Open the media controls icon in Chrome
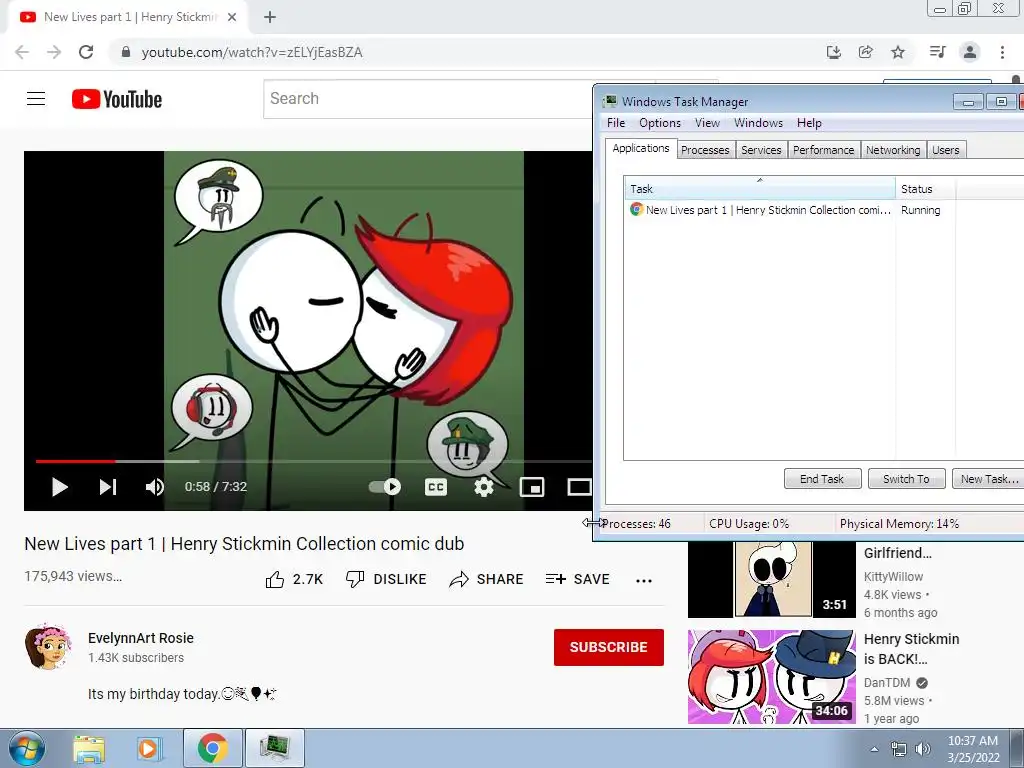This screenshot has width=1024, height=768. coord(938,52)
